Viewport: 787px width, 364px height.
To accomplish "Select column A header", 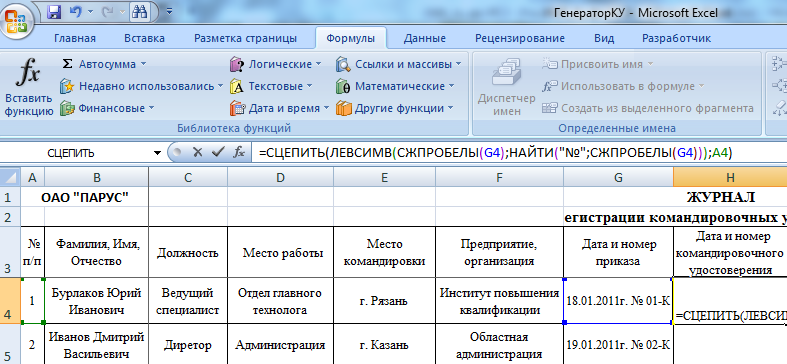I will point(33,177).
